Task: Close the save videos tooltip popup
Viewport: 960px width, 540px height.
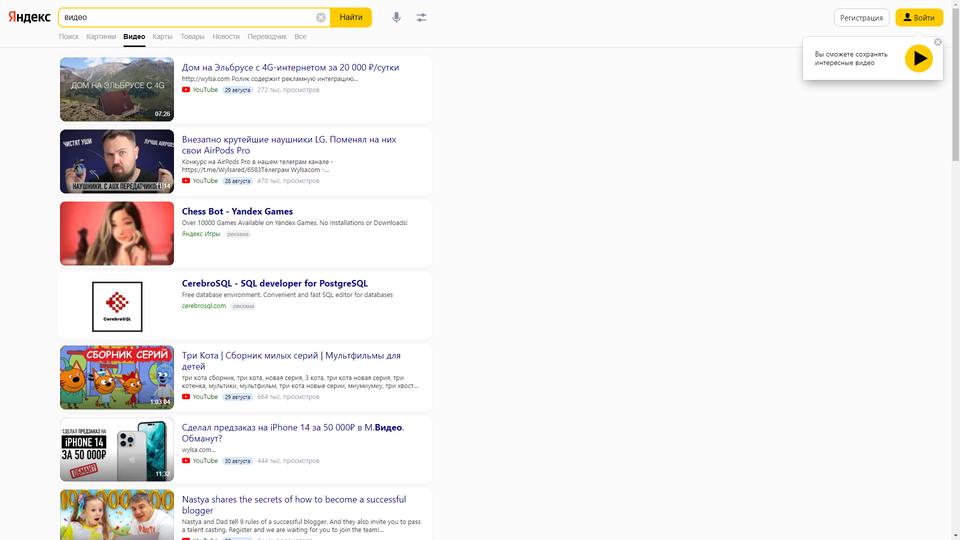Action: tap(938, 42)
